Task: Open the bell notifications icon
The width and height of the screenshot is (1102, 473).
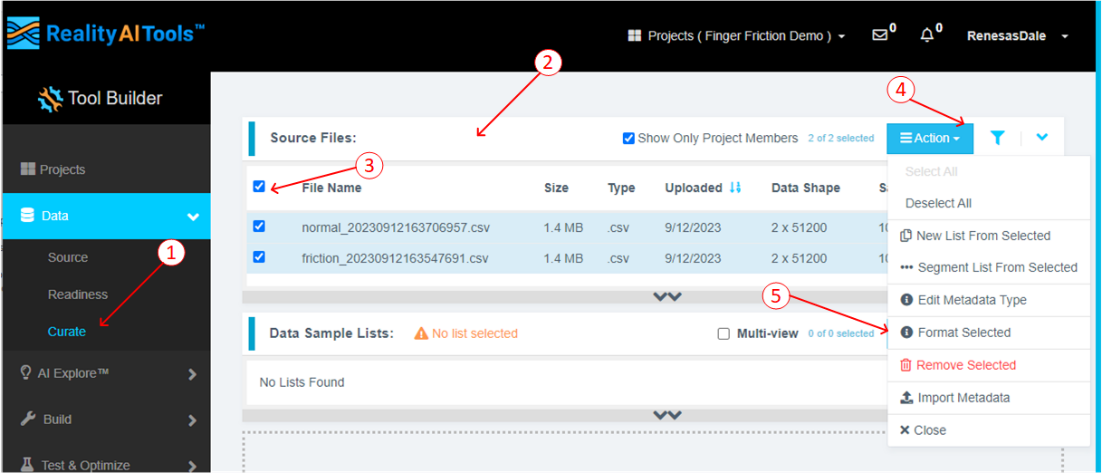Action: [928, 35]
